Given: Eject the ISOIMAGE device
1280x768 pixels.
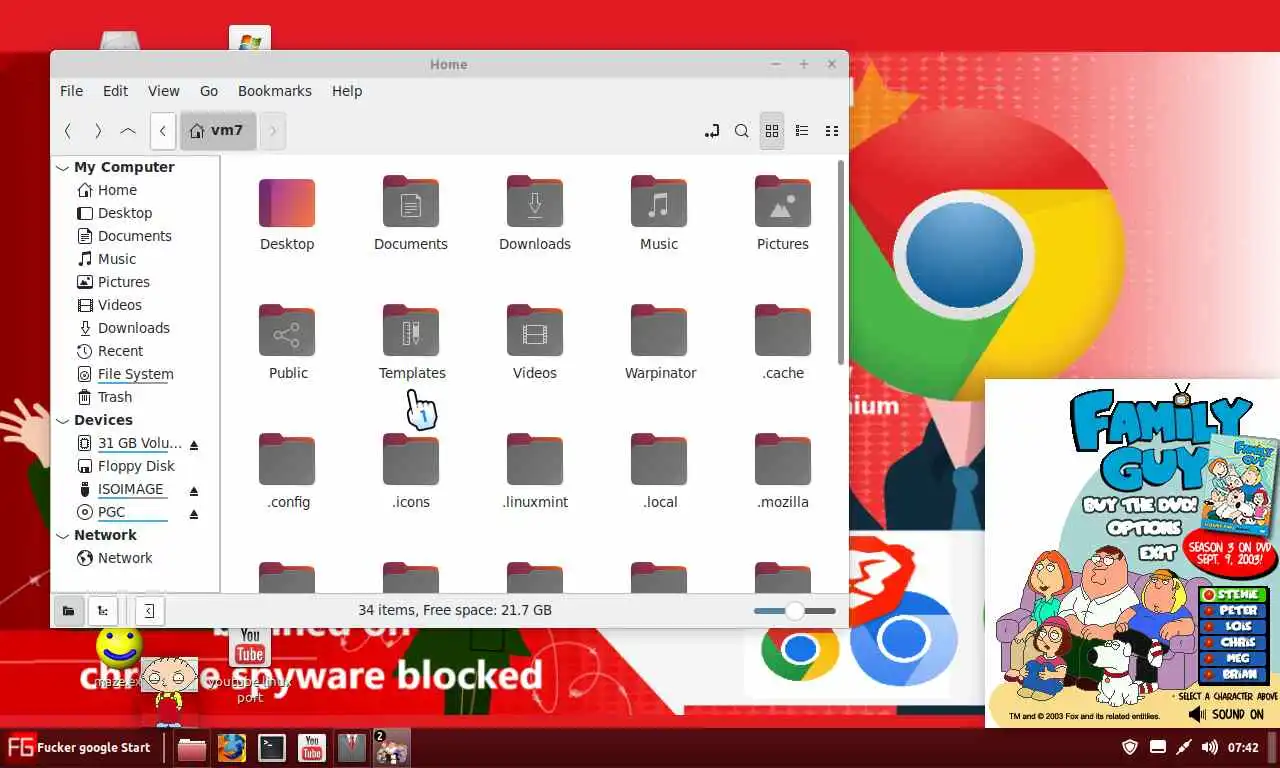Looking at the screenshot, I should (x=194, y=491).
